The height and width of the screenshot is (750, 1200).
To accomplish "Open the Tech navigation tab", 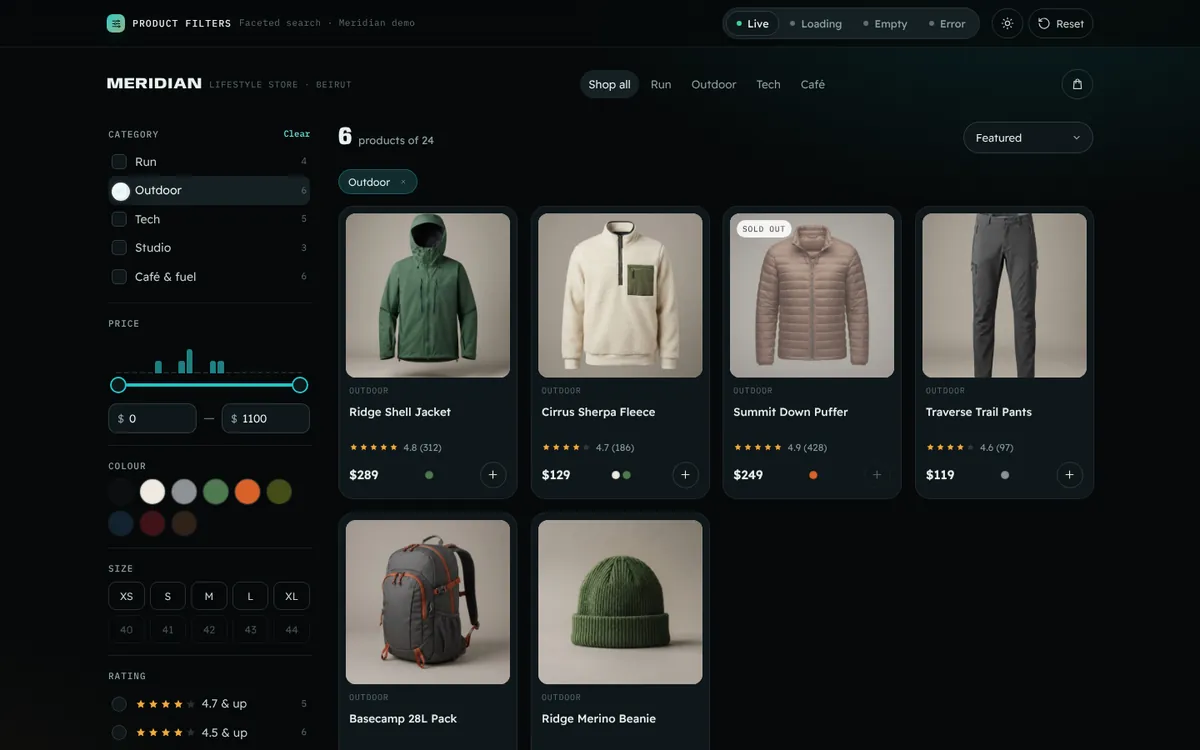I will (x=768, y=85).
